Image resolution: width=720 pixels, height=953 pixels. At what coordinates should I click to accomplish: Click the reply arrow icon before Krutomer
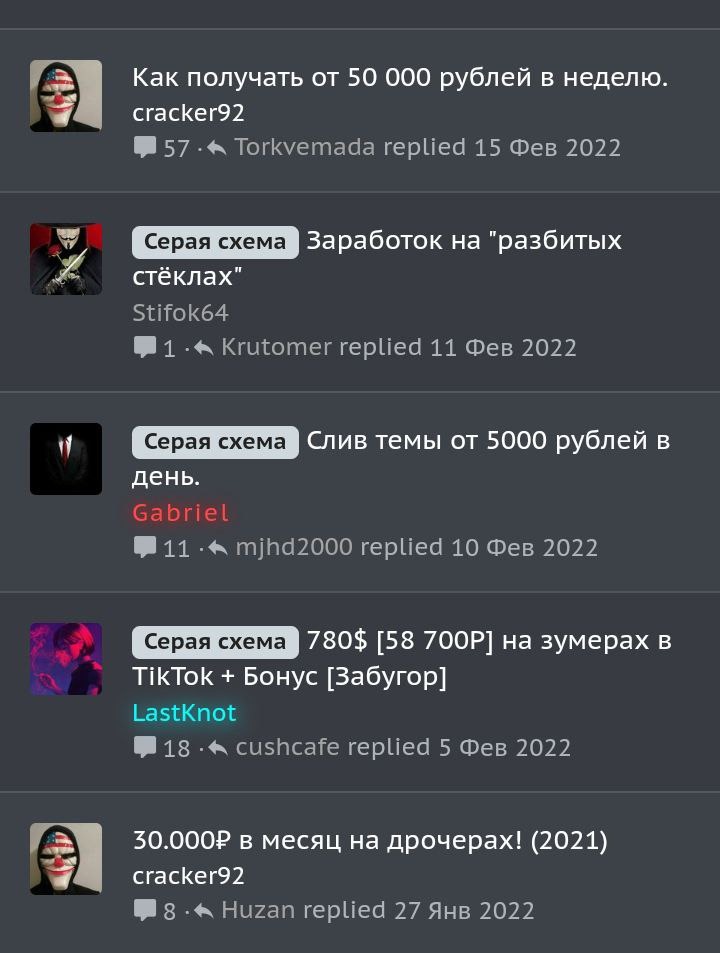pos(204,348)
